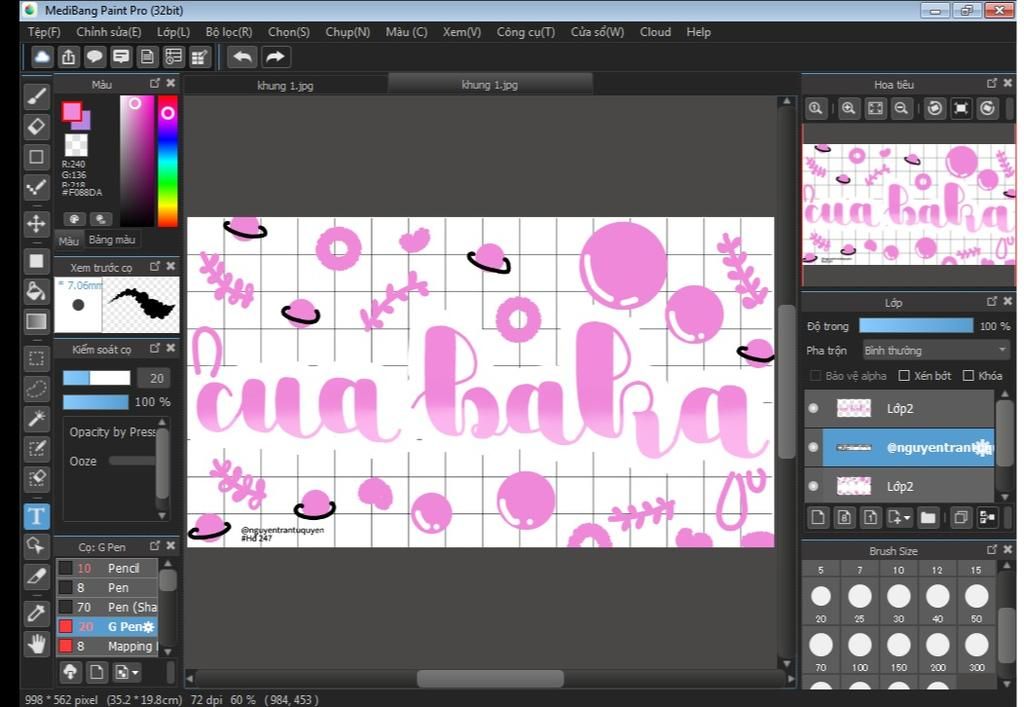
Task: Select the Hand pan tool
Action: (36, 643)
